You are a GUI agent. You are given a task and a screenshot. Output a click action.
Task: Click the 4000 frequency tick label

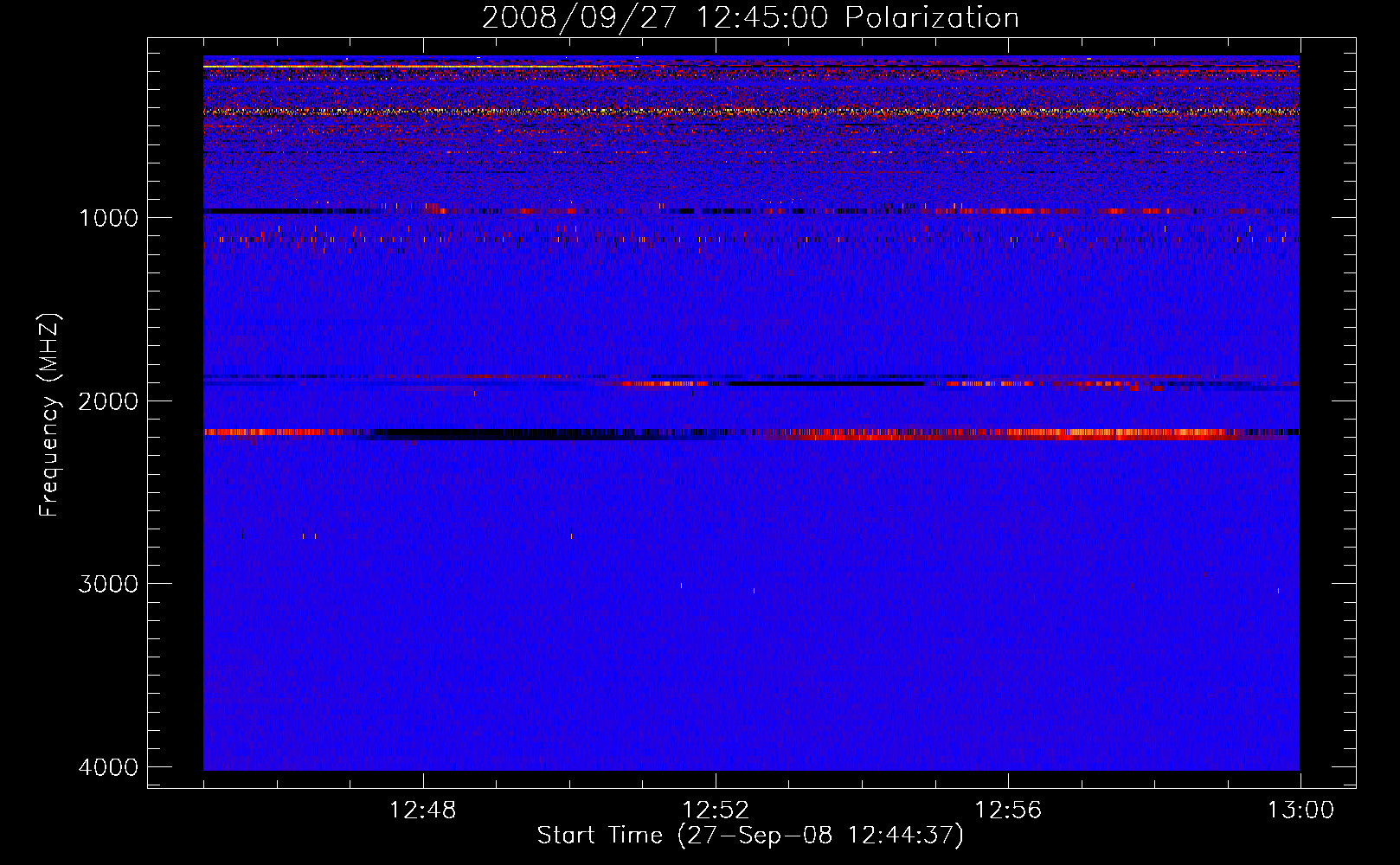coord(108,767)
